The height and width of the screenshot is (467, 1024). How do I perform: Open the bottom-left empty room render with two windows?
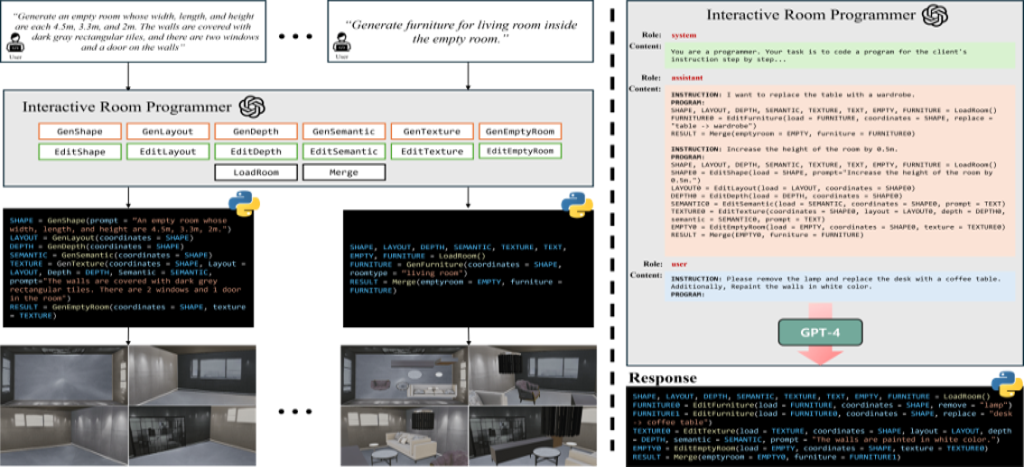click(x=65, y=435)
